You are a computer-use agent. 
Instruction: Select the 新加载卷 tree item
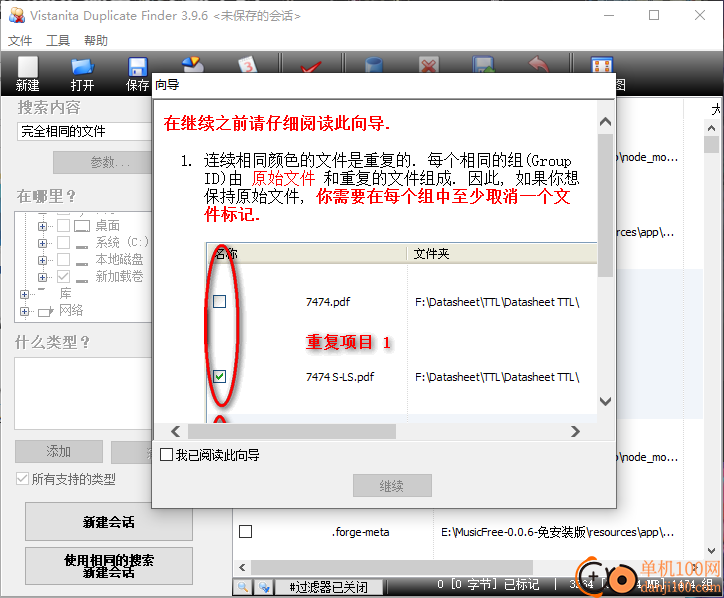pyautogui.click(x=120, y=277)
